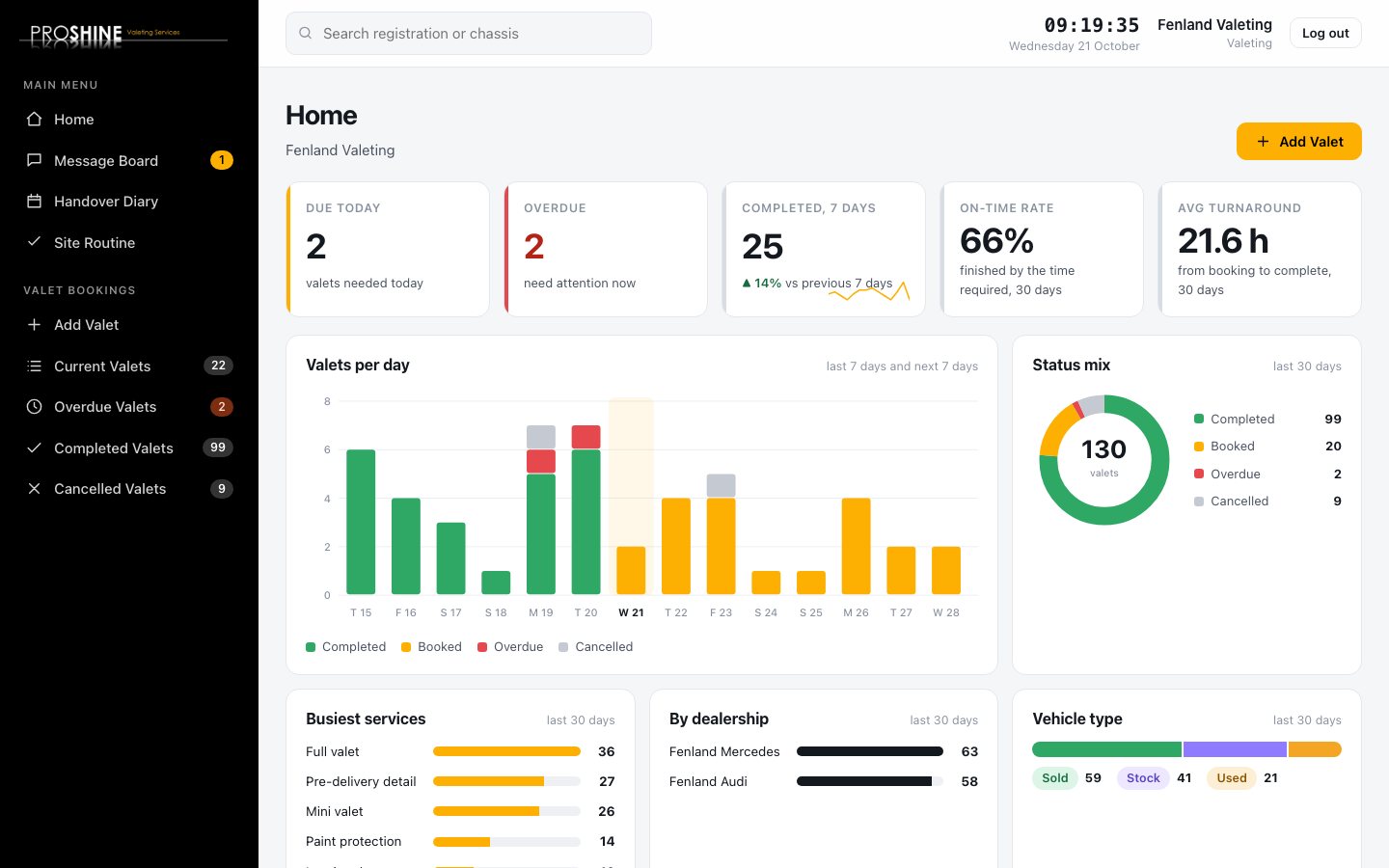The image size is (1389, 868).
Task: Click the Cancelled count row in Status mix
Action: (1267, 502)
